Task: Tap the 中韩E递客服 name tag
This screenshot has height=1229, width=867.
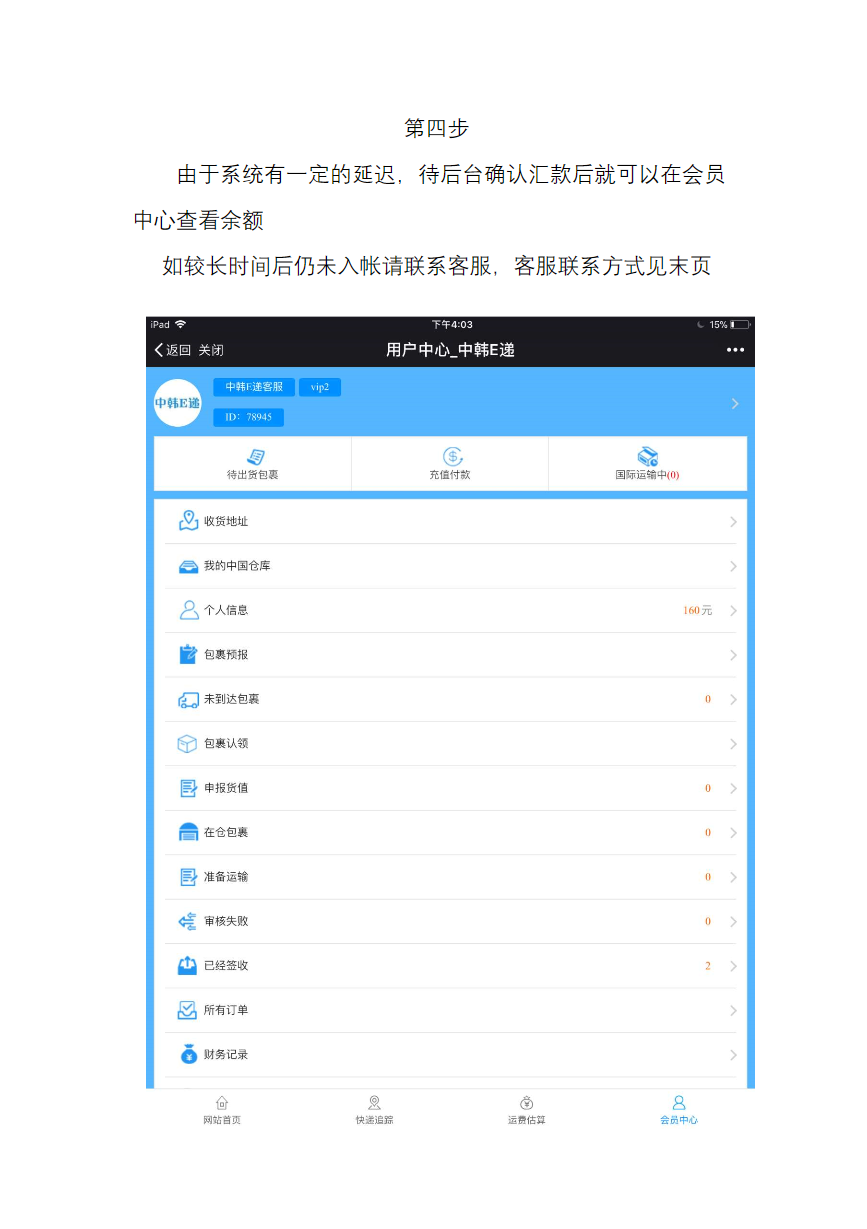Action: tap(254, 387)
